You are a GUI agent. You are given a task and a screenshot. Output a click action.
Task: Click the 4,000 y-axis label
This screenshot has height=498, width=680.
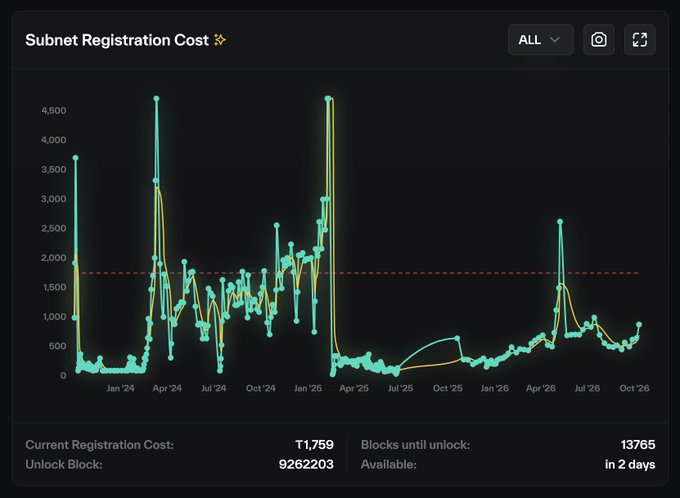[x=54, y=140]
